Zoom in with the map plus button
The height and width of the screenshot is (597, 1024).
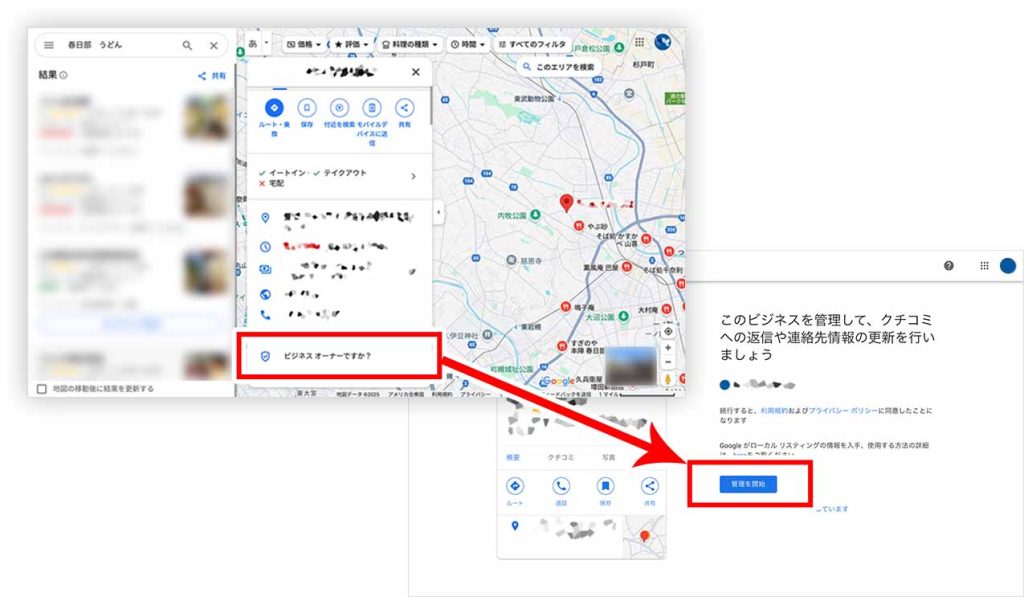[x=668, y=348]
